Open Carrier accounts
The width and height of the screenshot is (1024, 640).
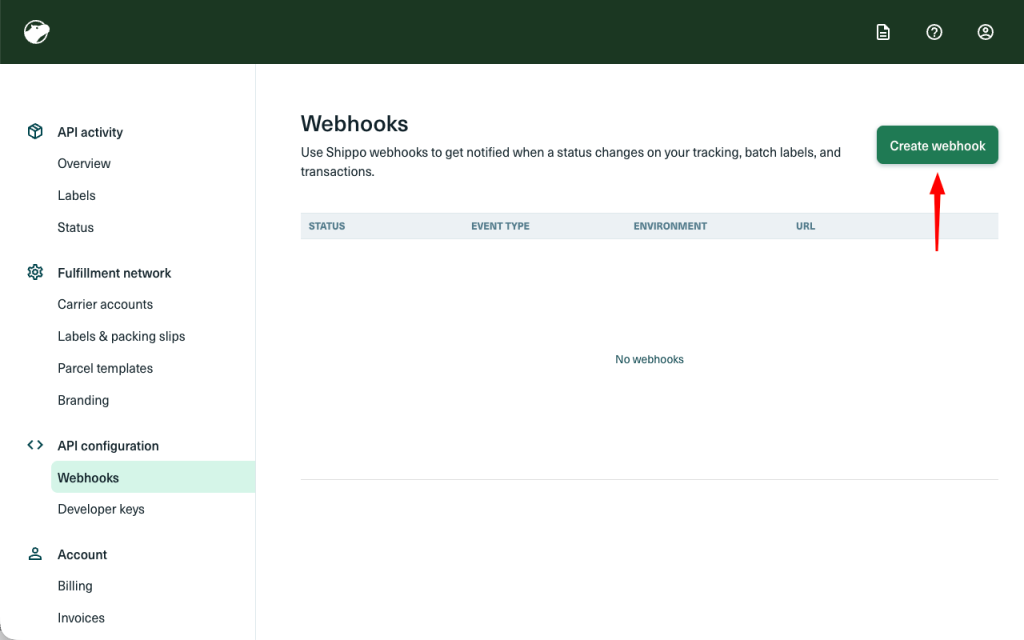105,304
